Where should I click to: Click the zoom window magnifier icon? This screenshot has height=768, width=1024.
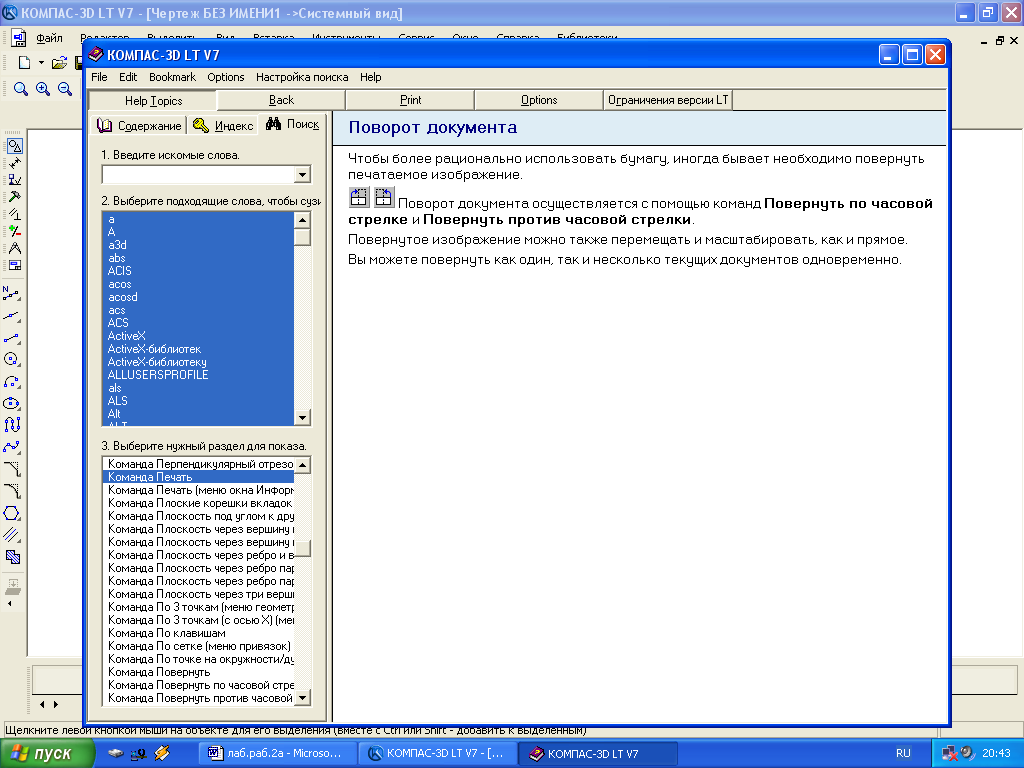21,89
